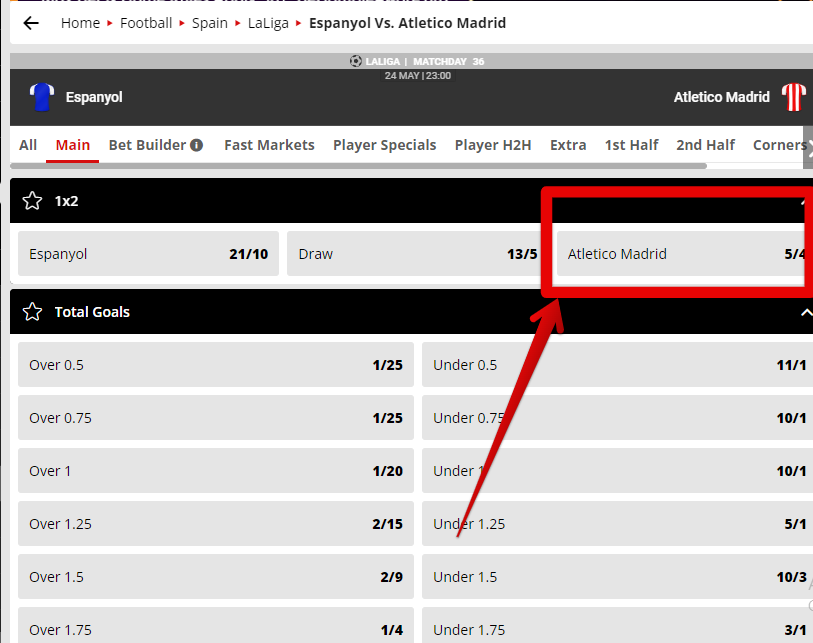The height and width of the screenshot is (643, 813).
Task: Favorite the Total Goals market star
Action: coord(32,312)
